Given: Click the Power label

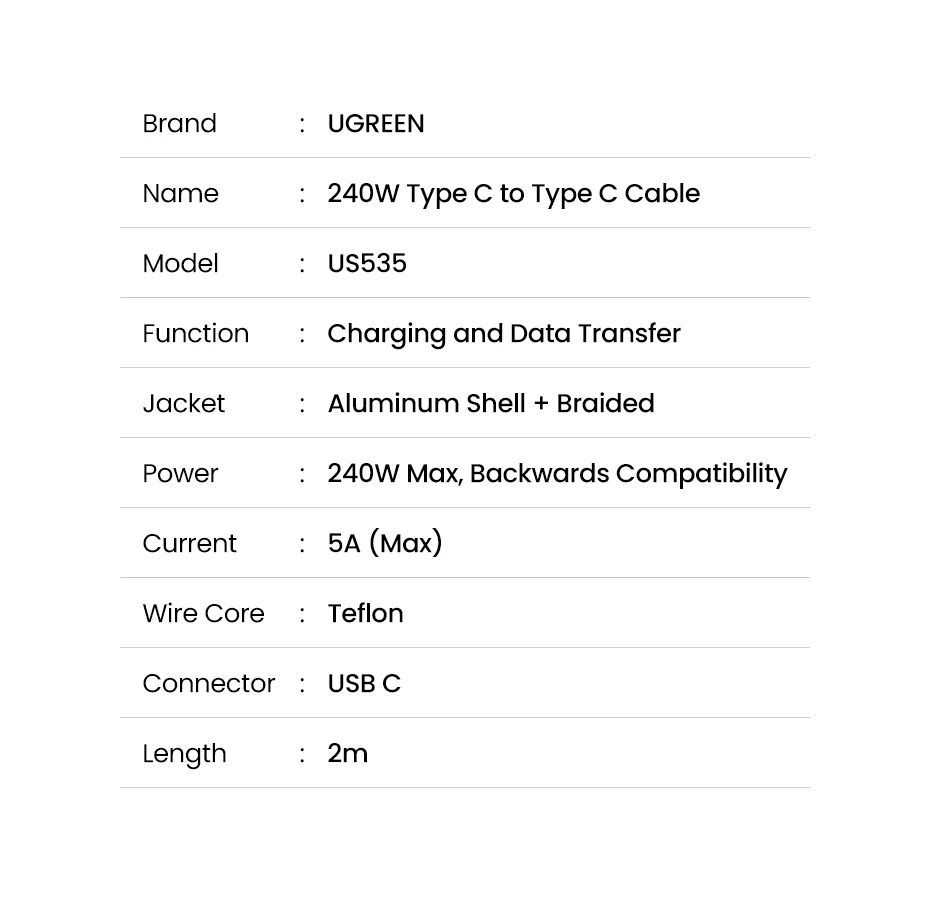Looking at the screenshot, I should [x=180, y=473].
